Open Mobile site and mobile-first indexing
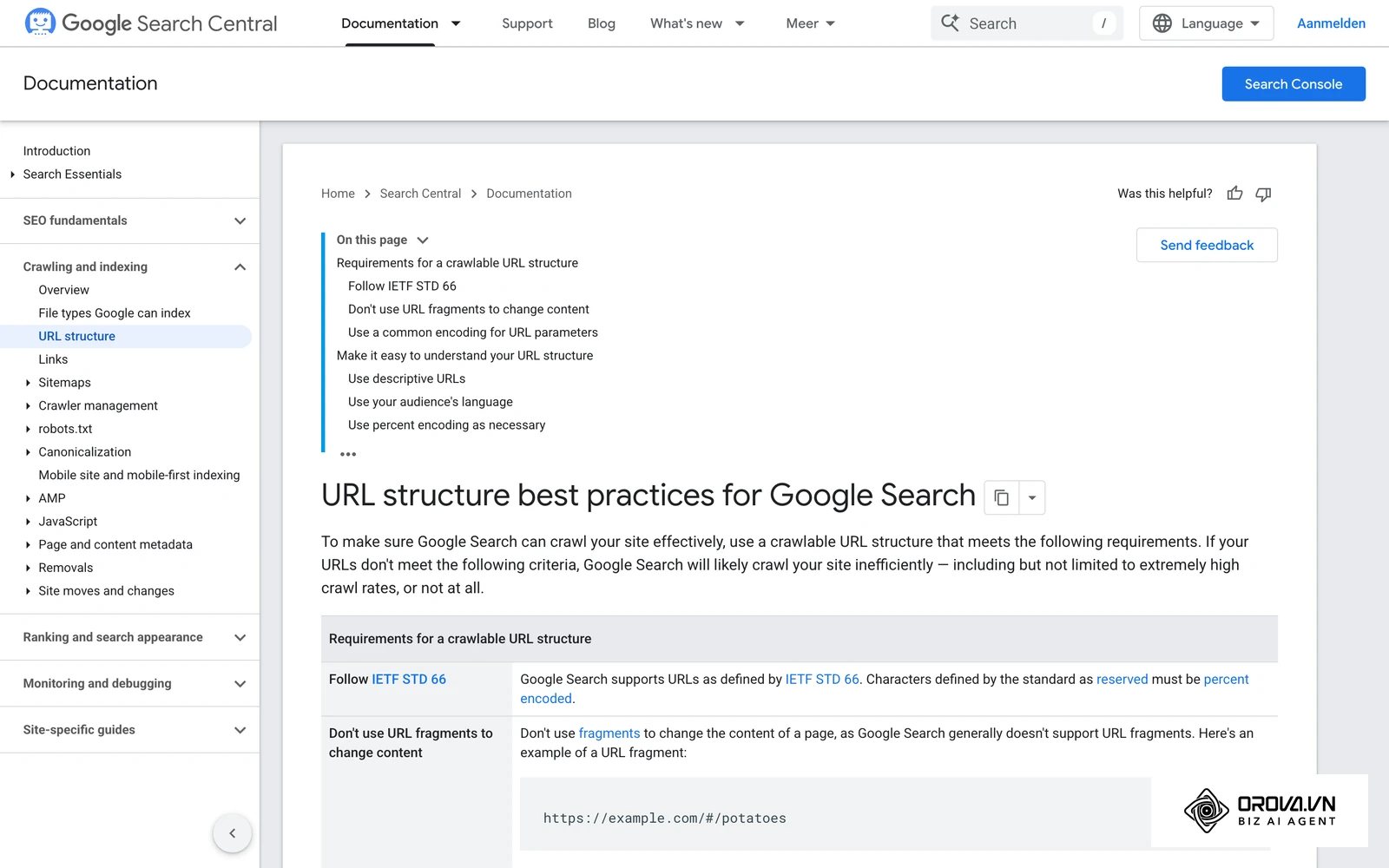 point(139,475)
